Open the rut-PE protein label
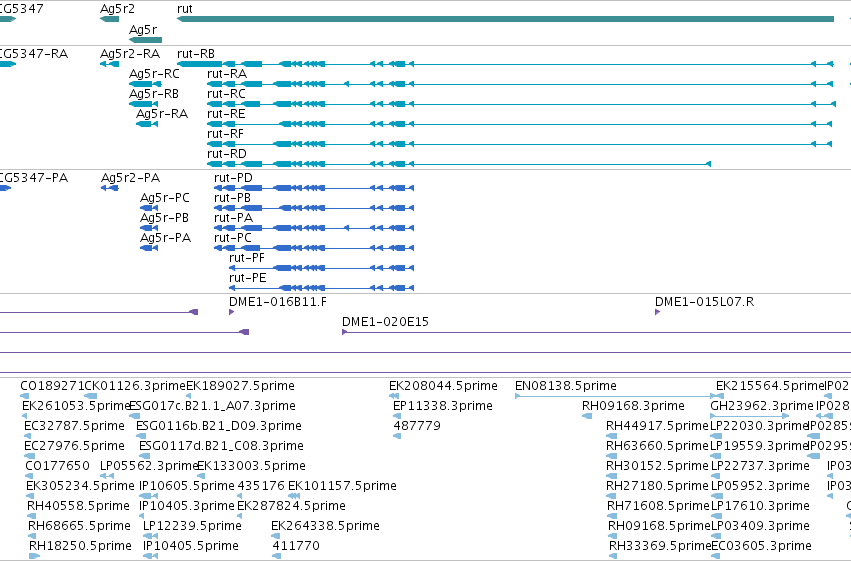The image size is (851, 561). point(247,278)
